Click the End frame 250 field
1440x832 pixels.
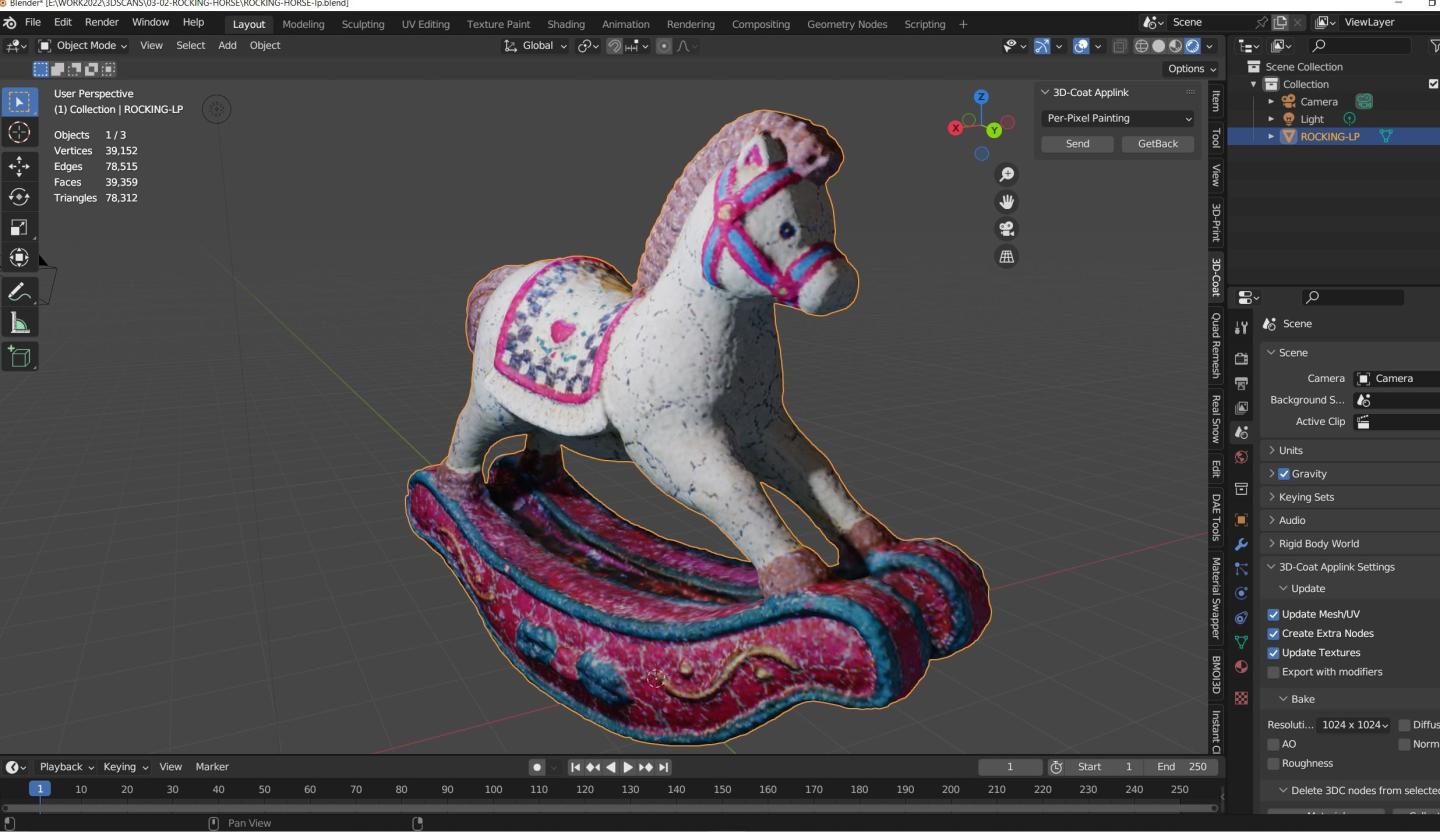[x=1181, y=767]
